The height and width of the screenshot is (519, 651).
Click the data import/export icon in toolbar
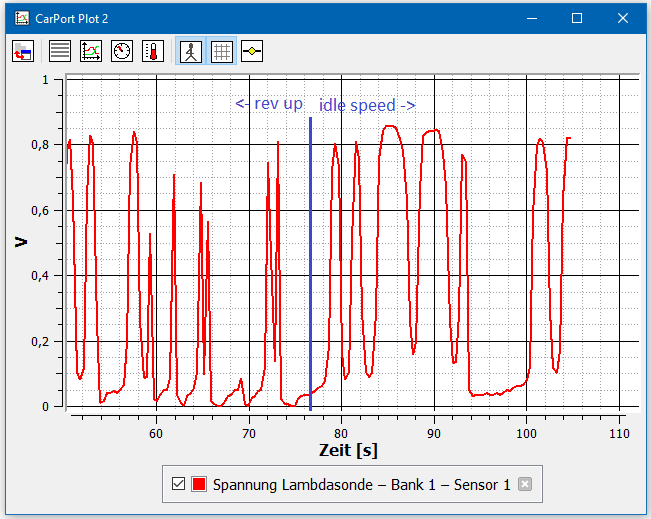pyautogui.click(x=23, y=51)
